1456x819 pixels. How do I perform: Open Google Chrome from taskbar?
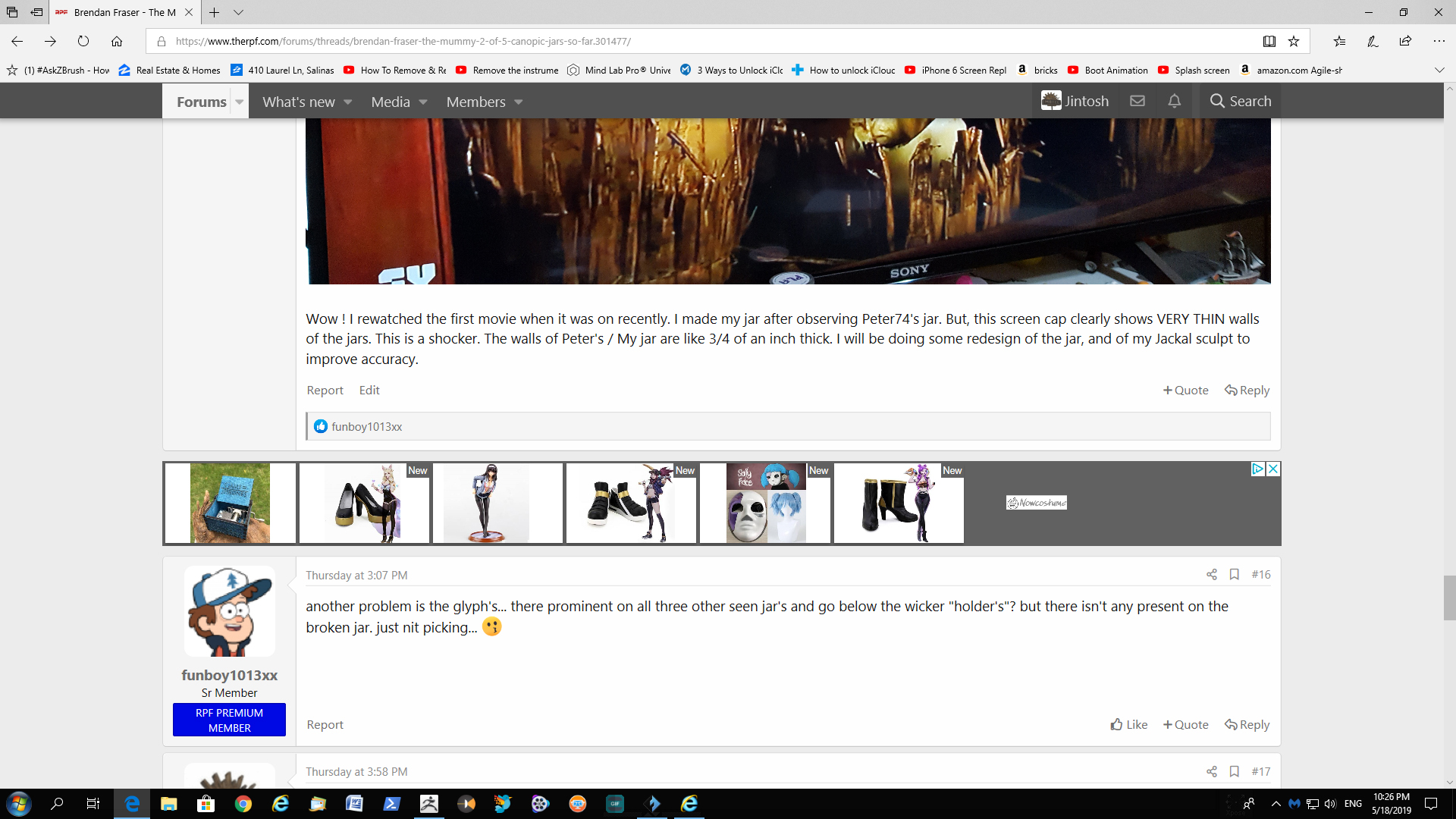[243, 804]
